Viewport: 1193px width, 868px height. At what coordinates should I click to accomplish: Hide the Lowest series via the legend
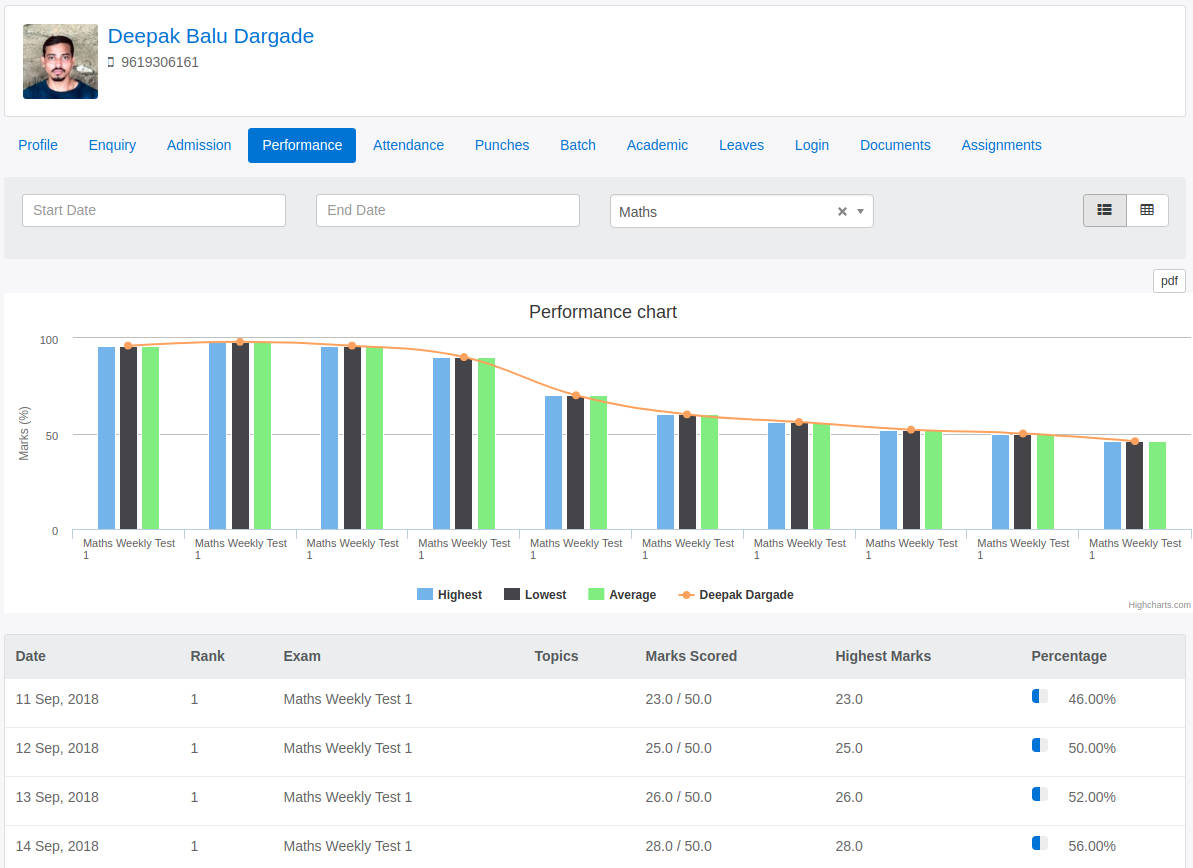(534, 594)
